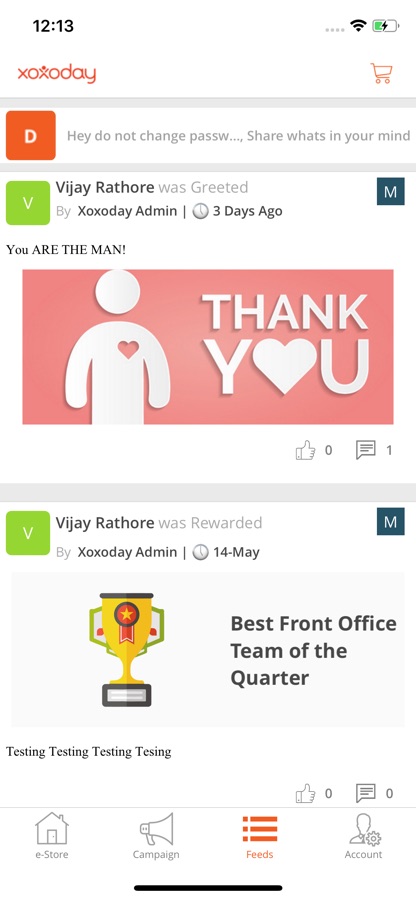Viewport: 416px width, 900px height.
Task: Open the Campaign tab
Action: pos(156,835)
